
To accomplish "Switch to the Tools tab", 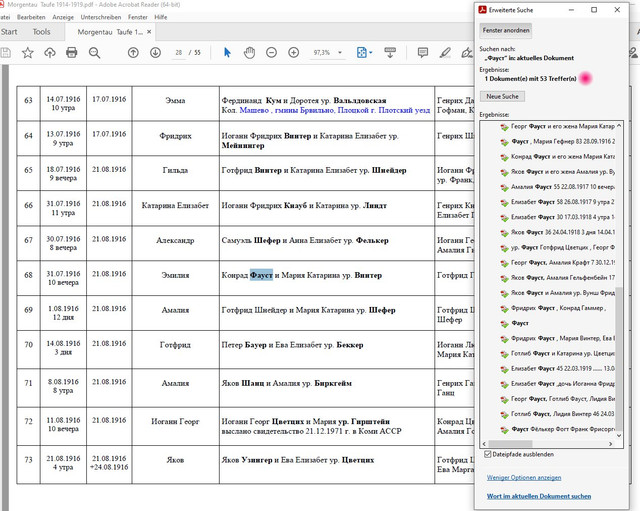I will [x=41, y=32].
